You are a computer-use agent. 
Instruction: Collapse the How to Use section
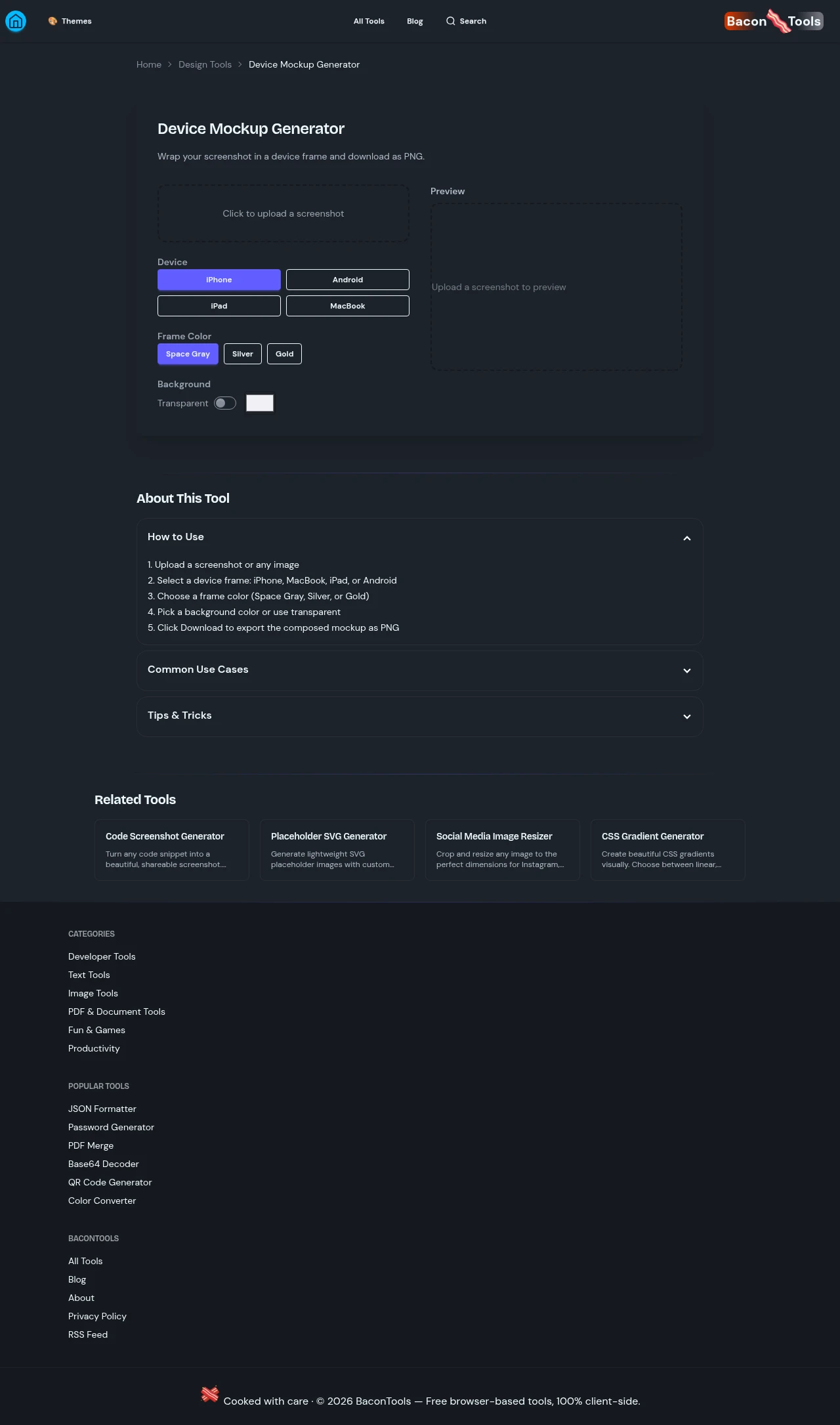click(x=686, y=538)
